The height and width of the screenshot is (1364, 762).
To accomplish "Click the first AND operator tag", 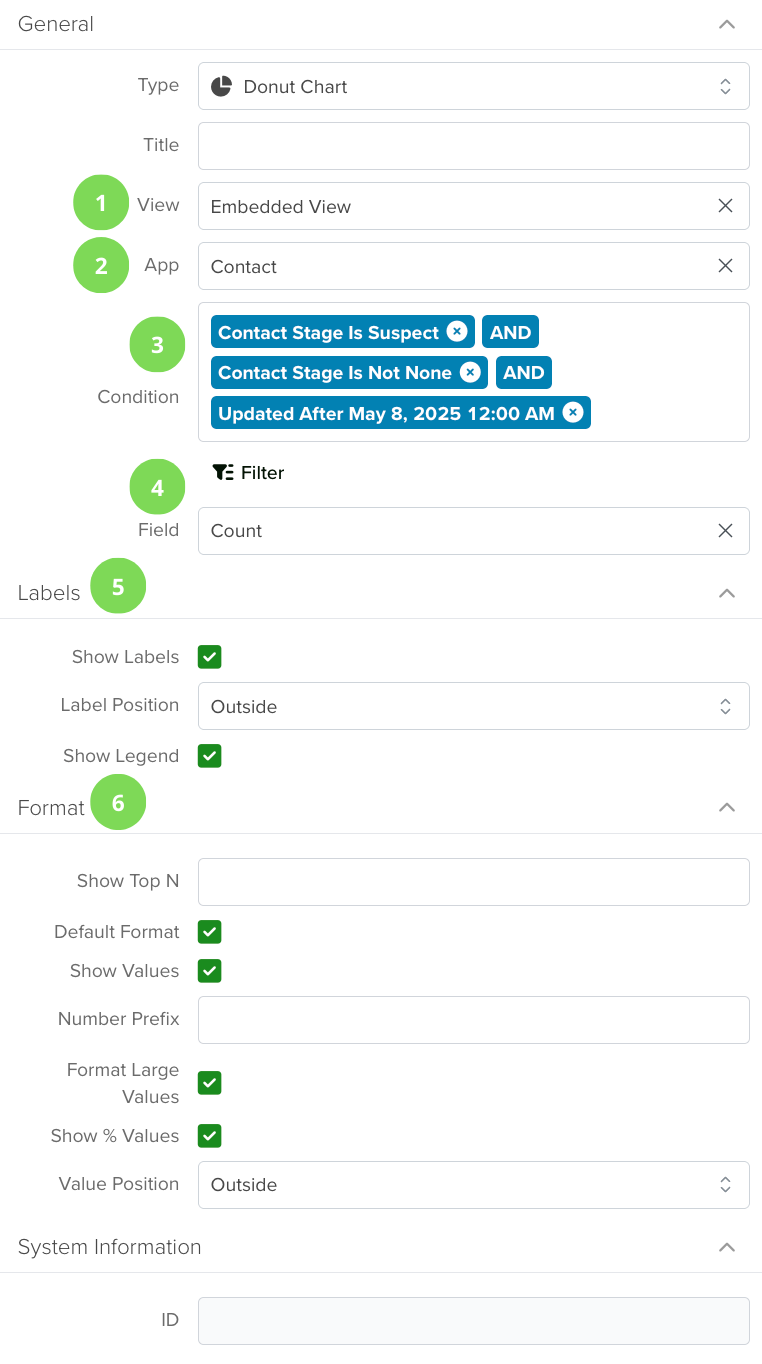I will pyautogui.click(x=510, y=332).
